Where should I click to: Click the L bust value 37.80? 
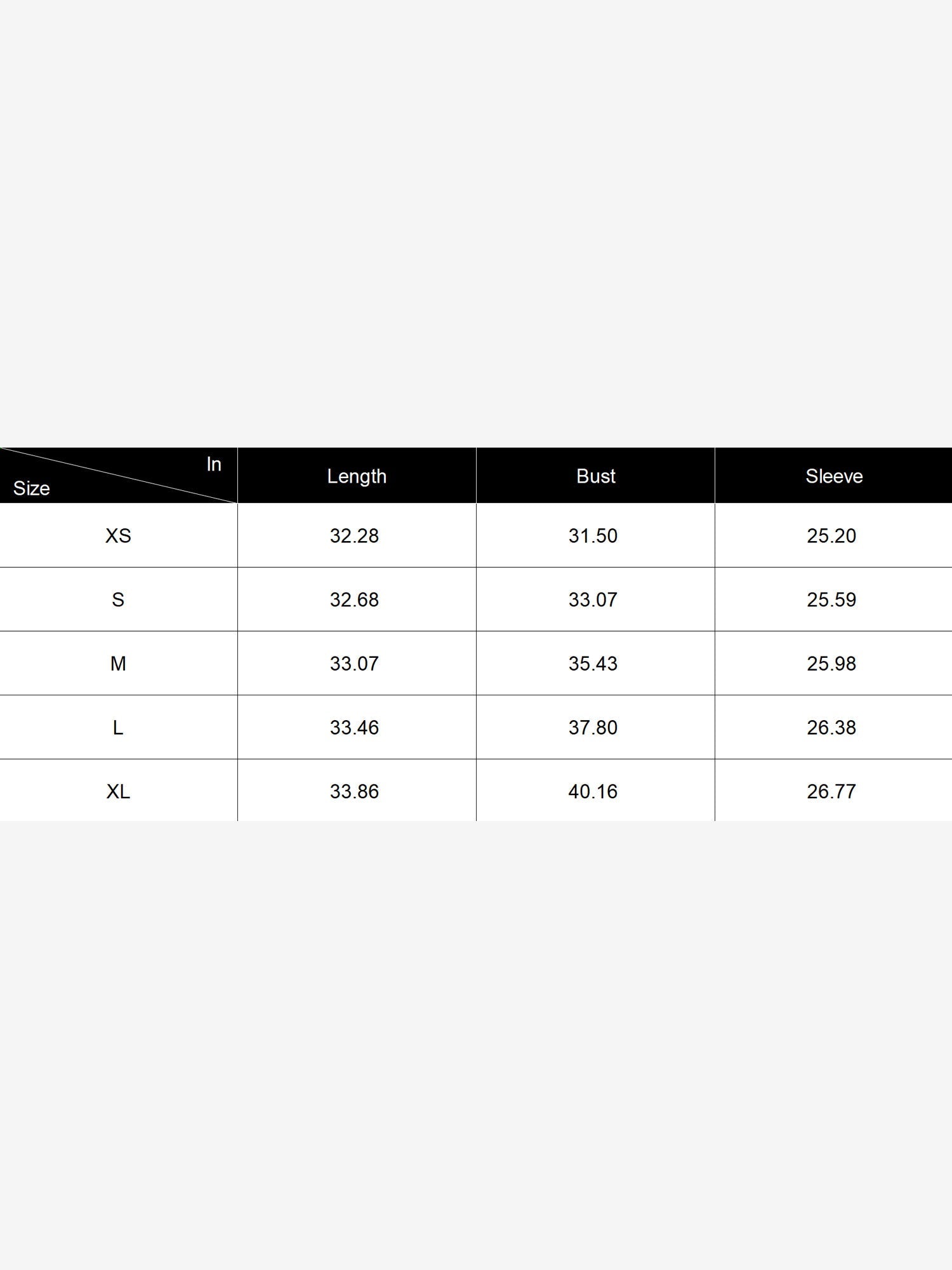coord(593,728)
